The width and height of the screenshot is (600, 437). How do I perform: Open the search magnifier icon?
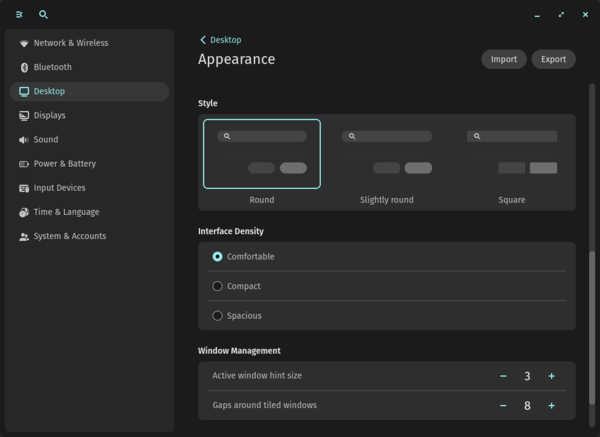(43, 15)
